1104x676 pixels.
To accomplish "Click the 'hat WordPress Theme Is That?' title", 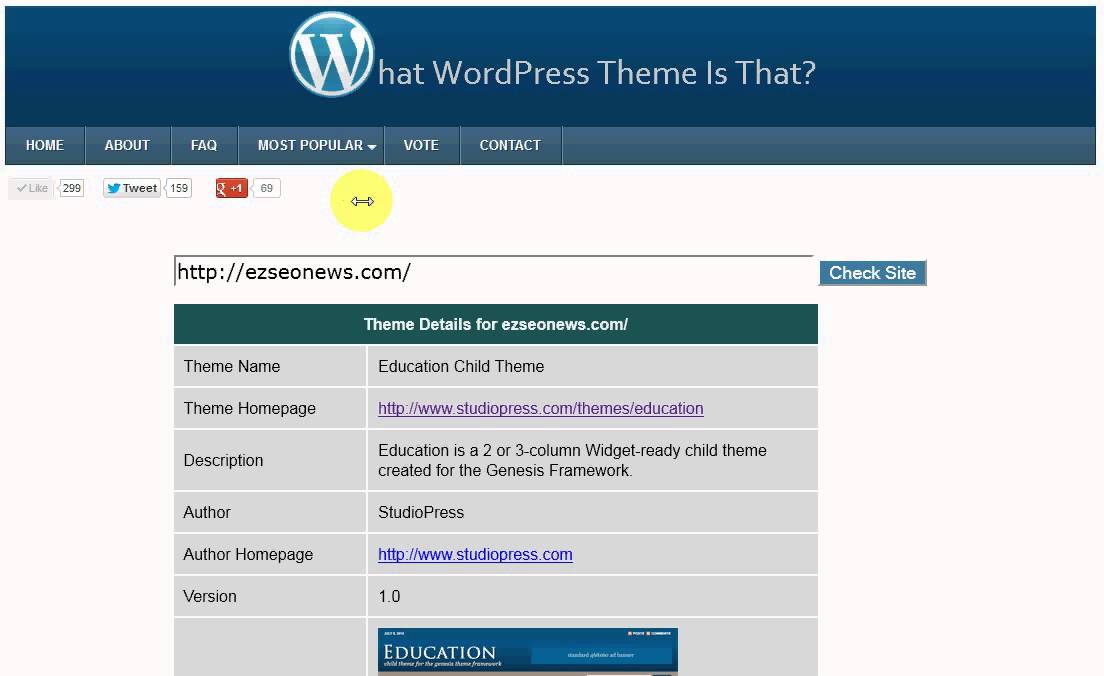I will click(x=597, y=73).
